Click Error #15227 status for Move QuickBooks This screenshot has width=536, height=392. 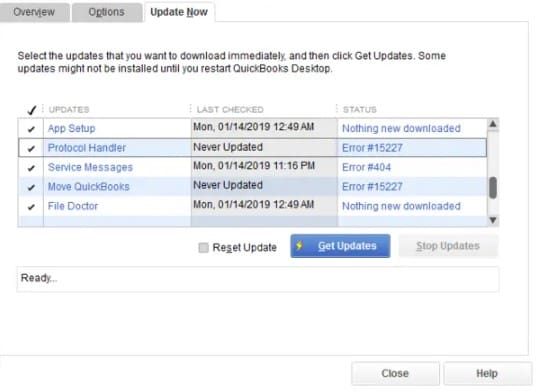click(x=372, y=187)
